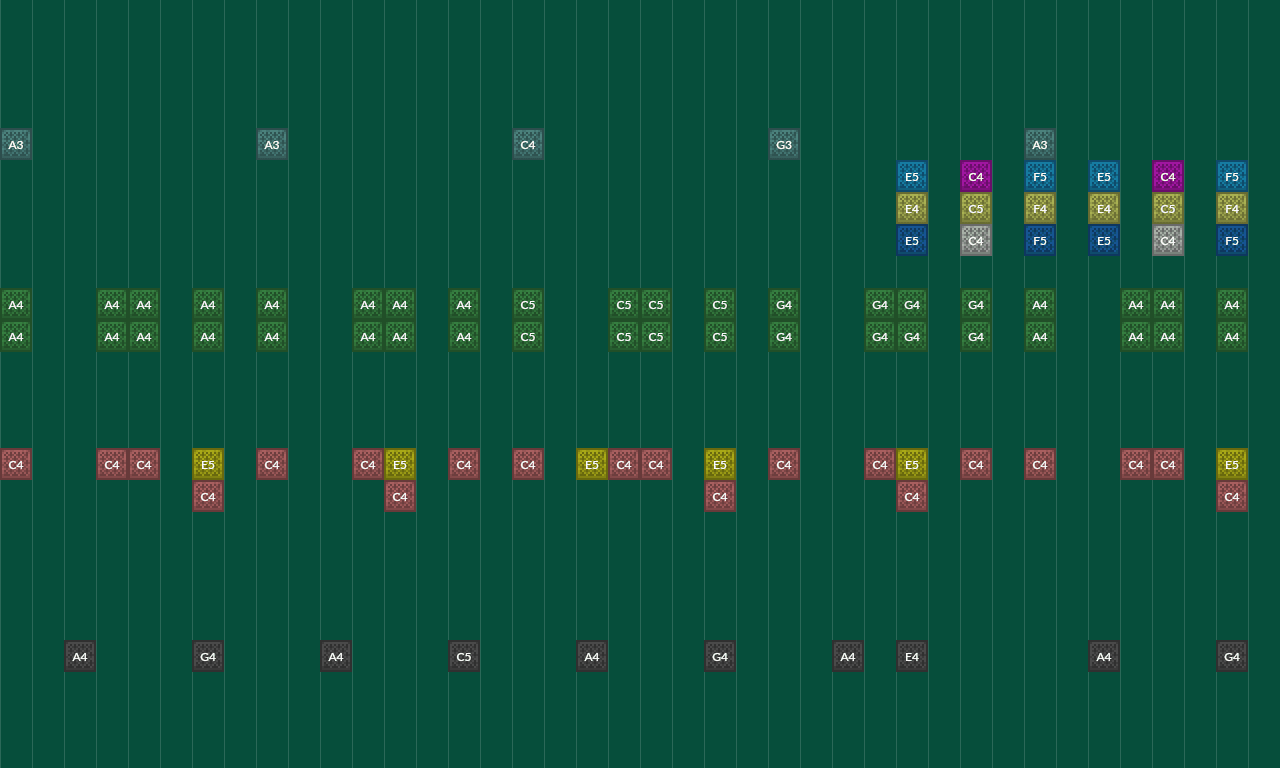Click the dark E4 block in the bottom row
Image resolution: width=1280 pixels, height=768 pixels.
click(912, 656)
